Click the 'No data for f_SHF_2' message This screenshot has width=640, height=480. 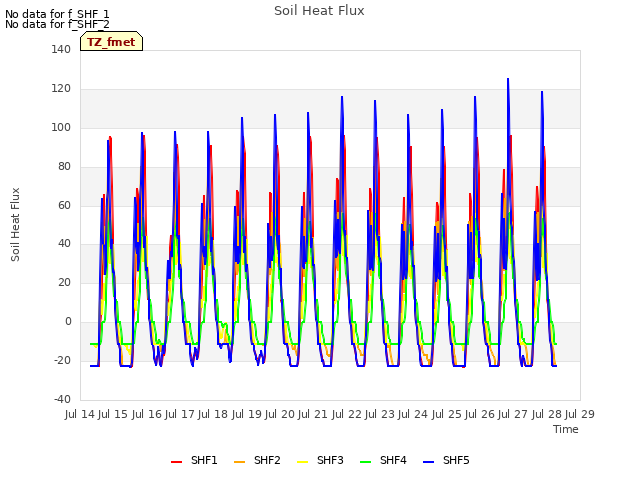point(57,24)
